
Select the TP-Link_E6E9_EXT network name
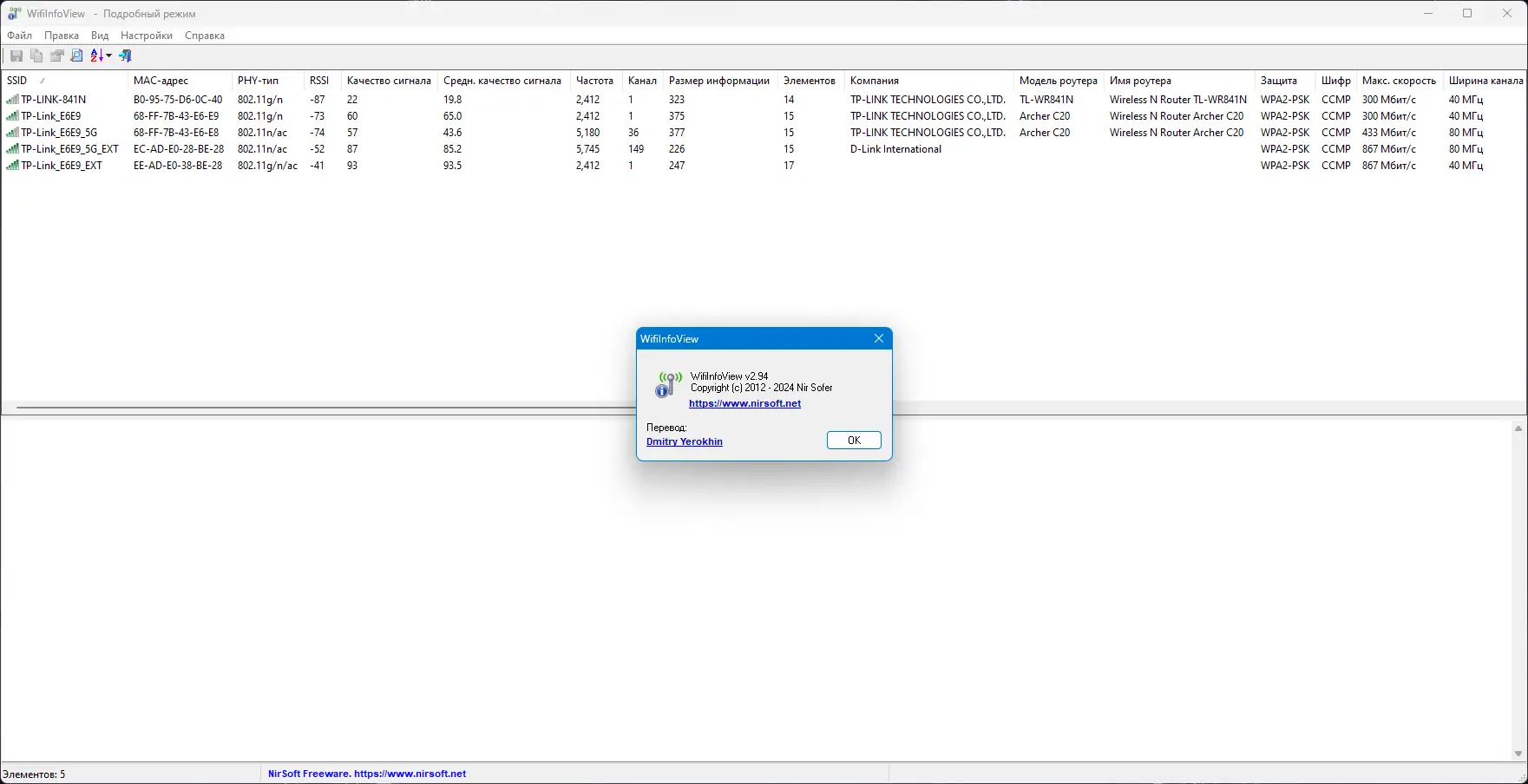click(62, 166)
